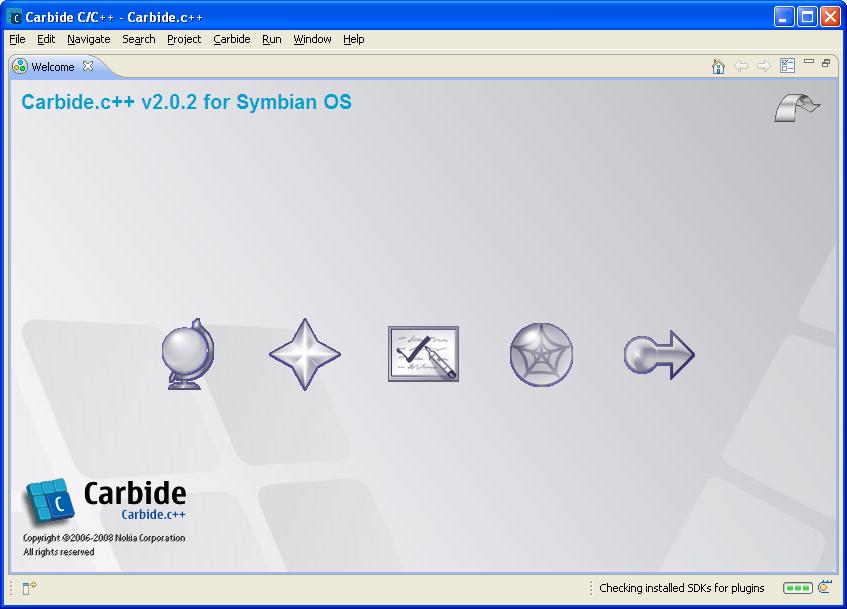Maximize the Carbide C/C++ window

pyautogui.click(x=808, y=17)
